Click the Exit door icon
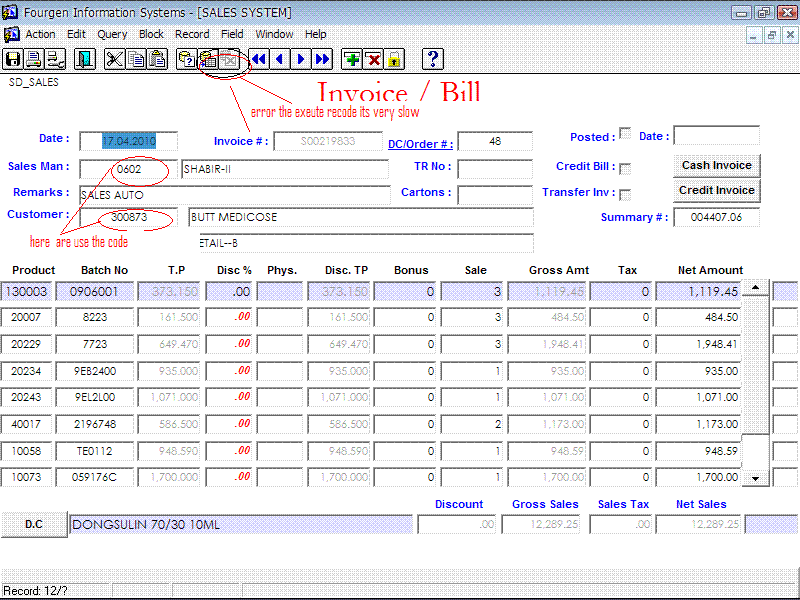 85,59
